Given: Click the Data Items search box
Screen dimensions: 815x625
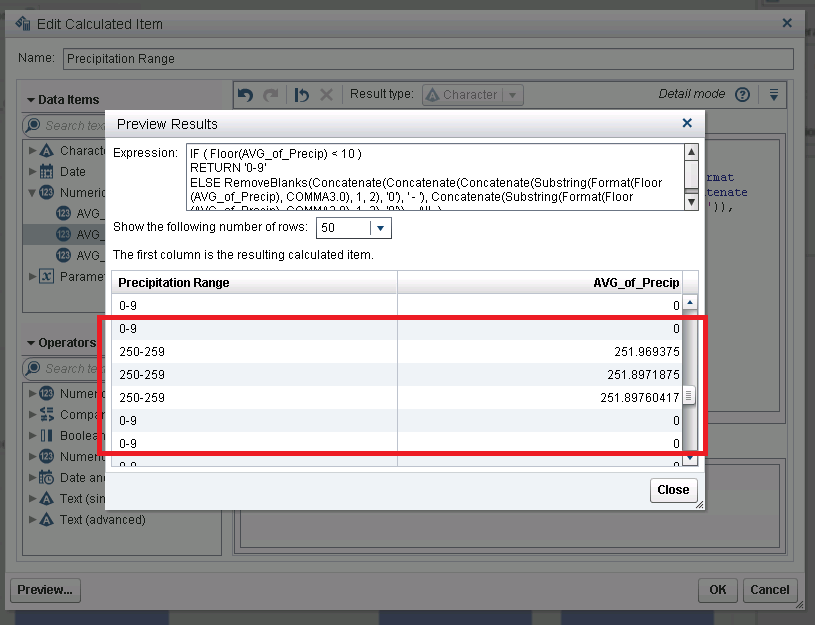Looking at the screenshot, I should tap(64, 125).
